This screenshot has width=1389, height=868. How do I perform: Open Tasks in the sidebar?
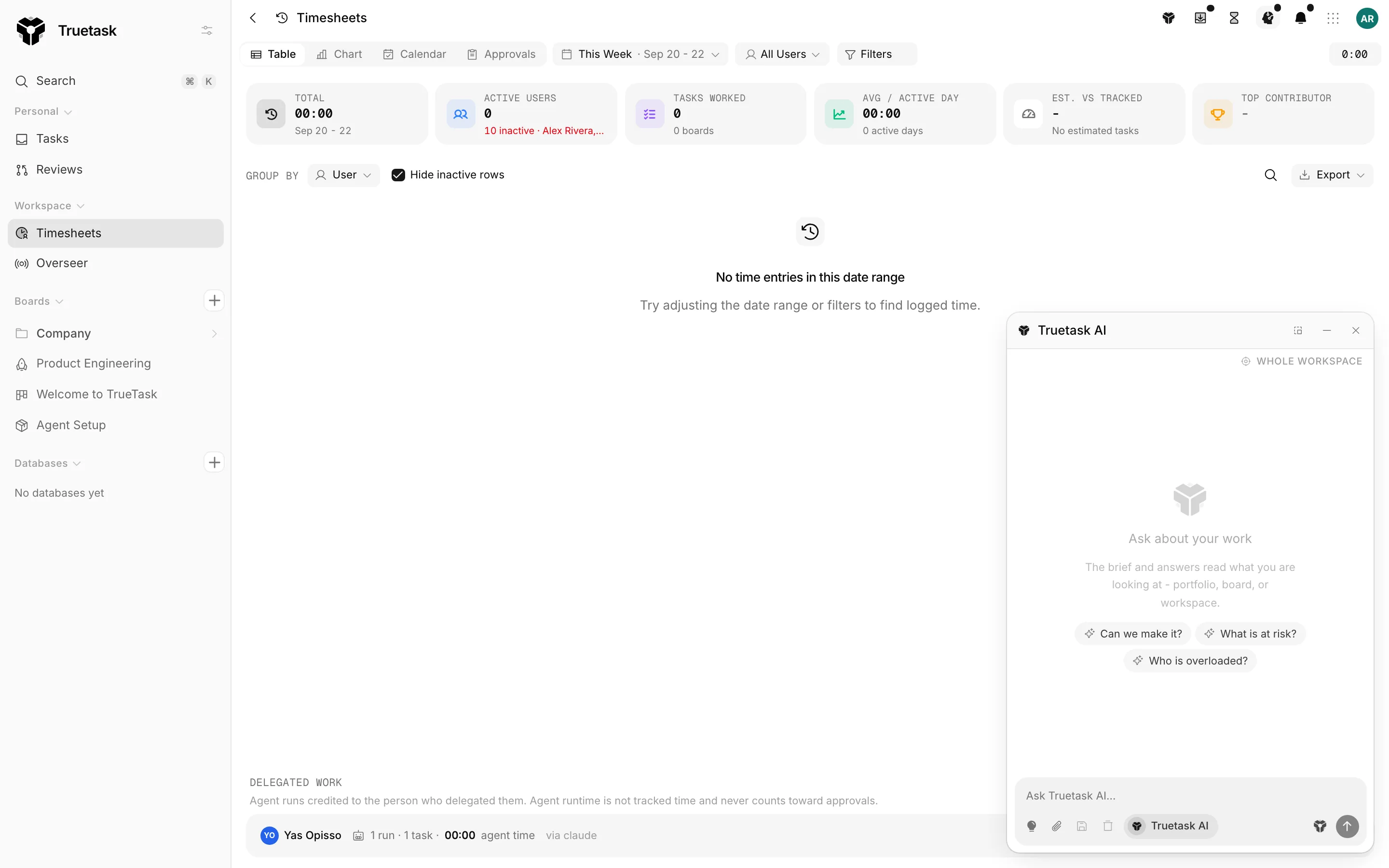pyautogui.click(x=115, y=139)
